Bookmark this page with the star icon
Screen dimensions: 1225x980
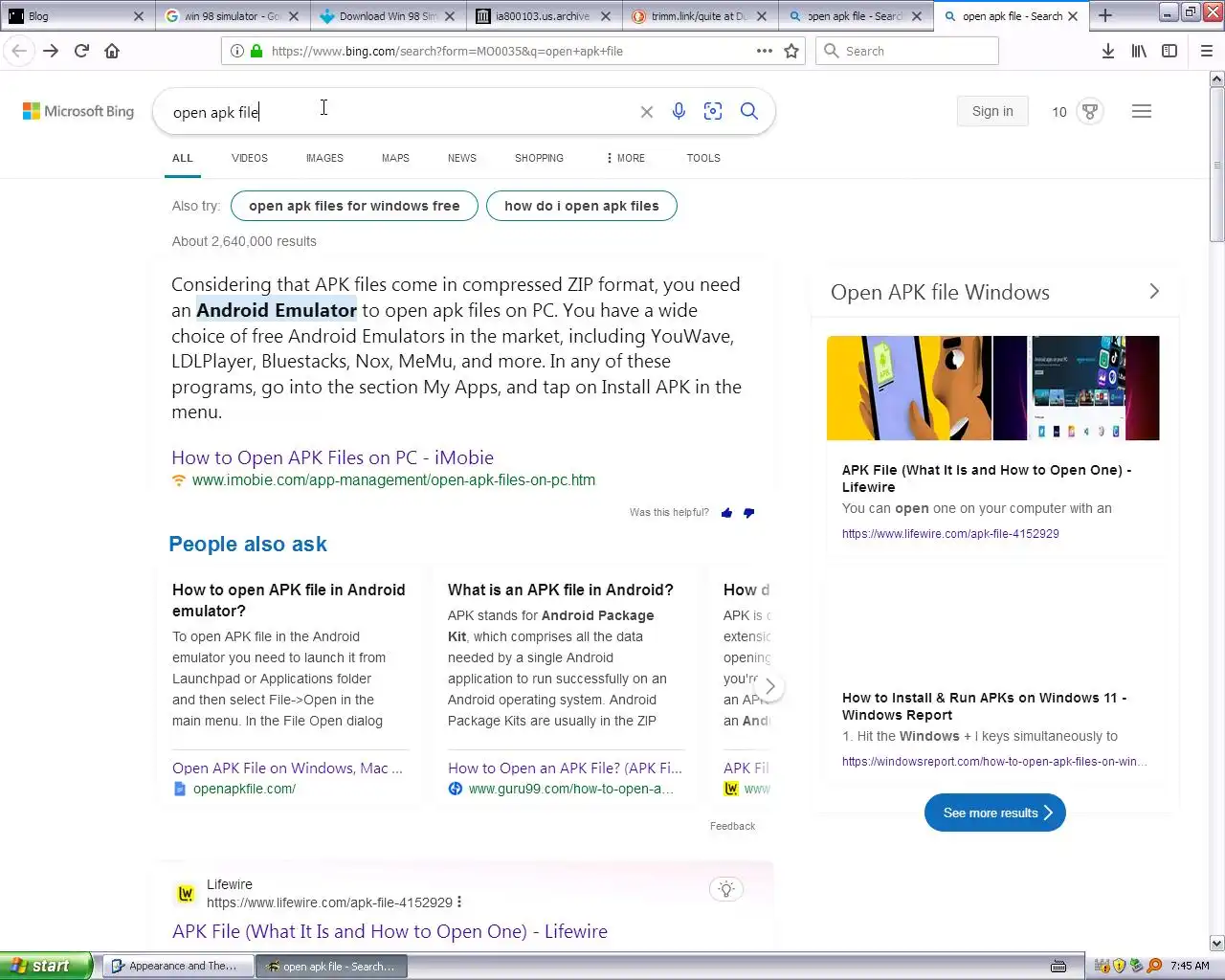pyautogui.click(x=791, y=51)
